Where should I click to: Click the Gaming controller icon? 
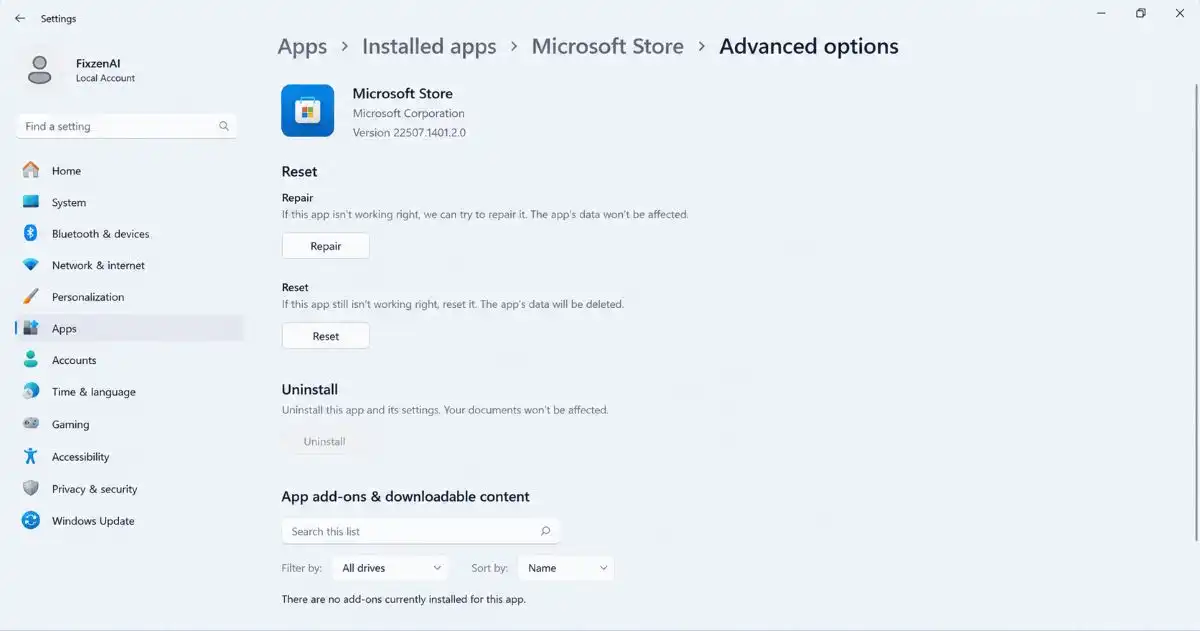(x=31, y=424)
